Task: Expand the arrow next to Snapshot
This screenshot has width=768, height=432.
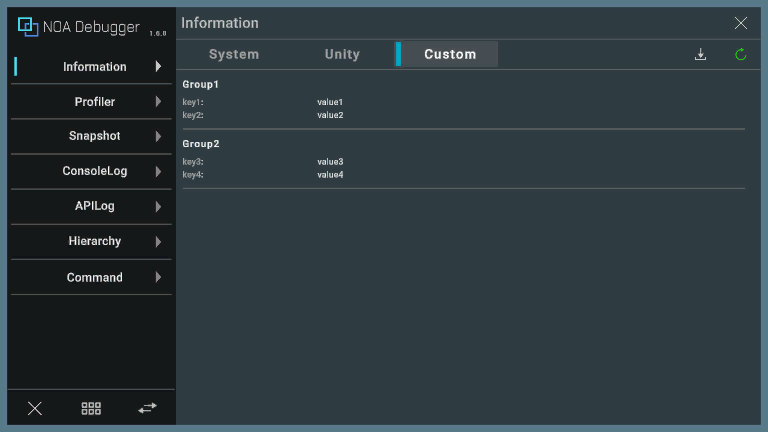Action: click(x=158, y=136)
